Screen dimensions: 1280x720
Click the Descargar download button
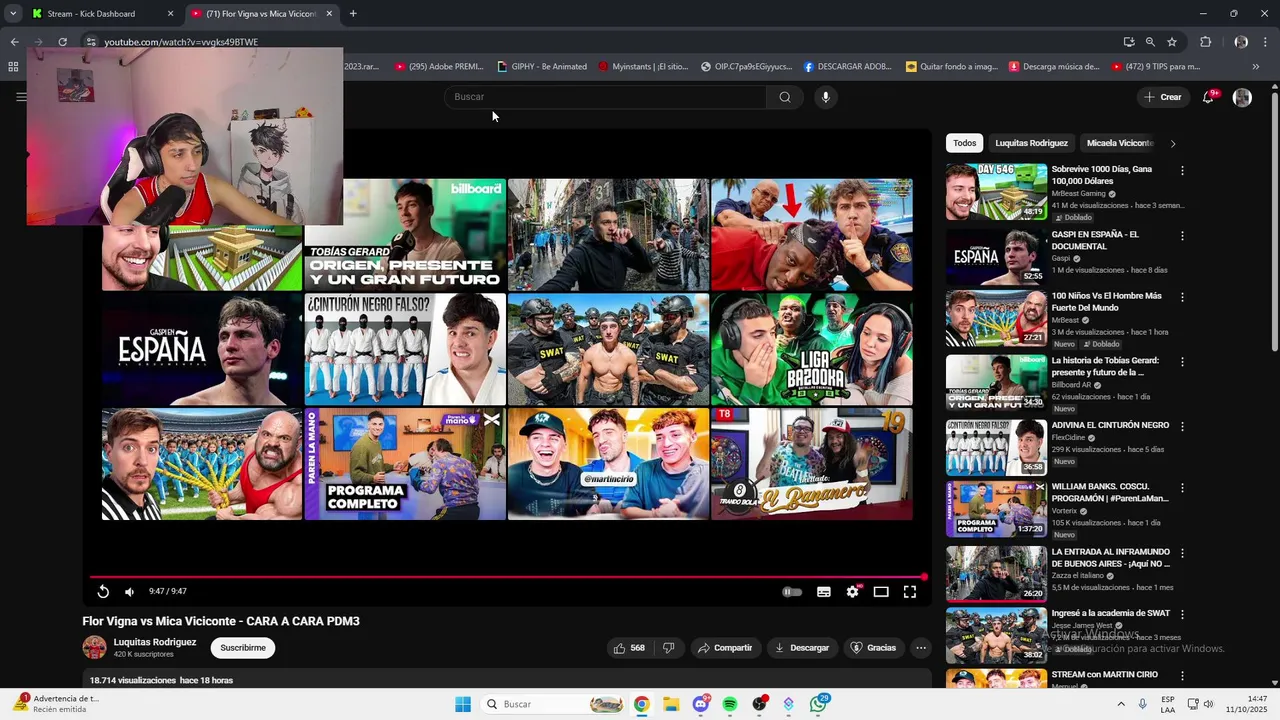pyautogui.click(x=802, y=647)
